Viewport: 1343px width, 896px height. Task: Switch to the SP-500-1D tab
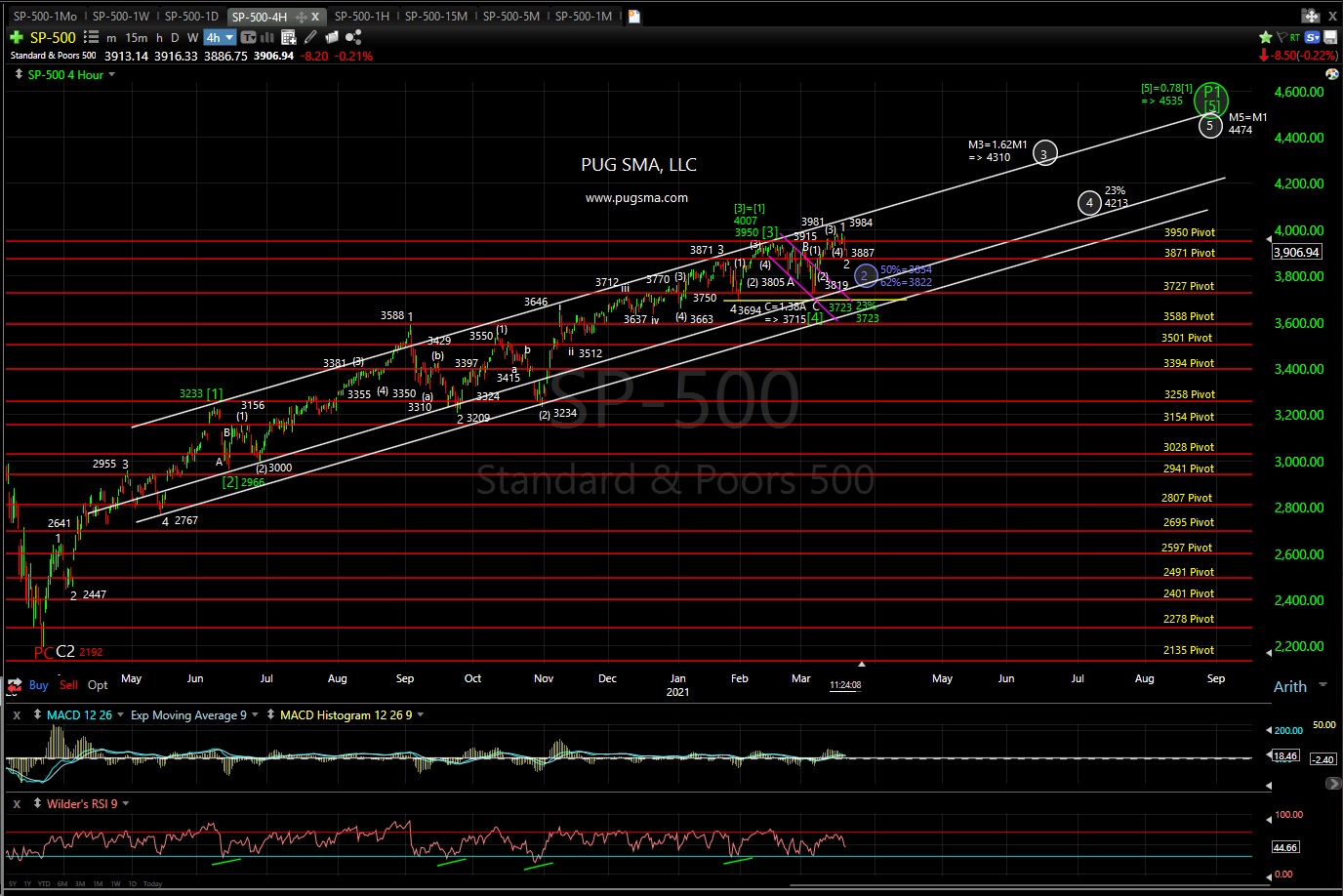click(191, 17)
